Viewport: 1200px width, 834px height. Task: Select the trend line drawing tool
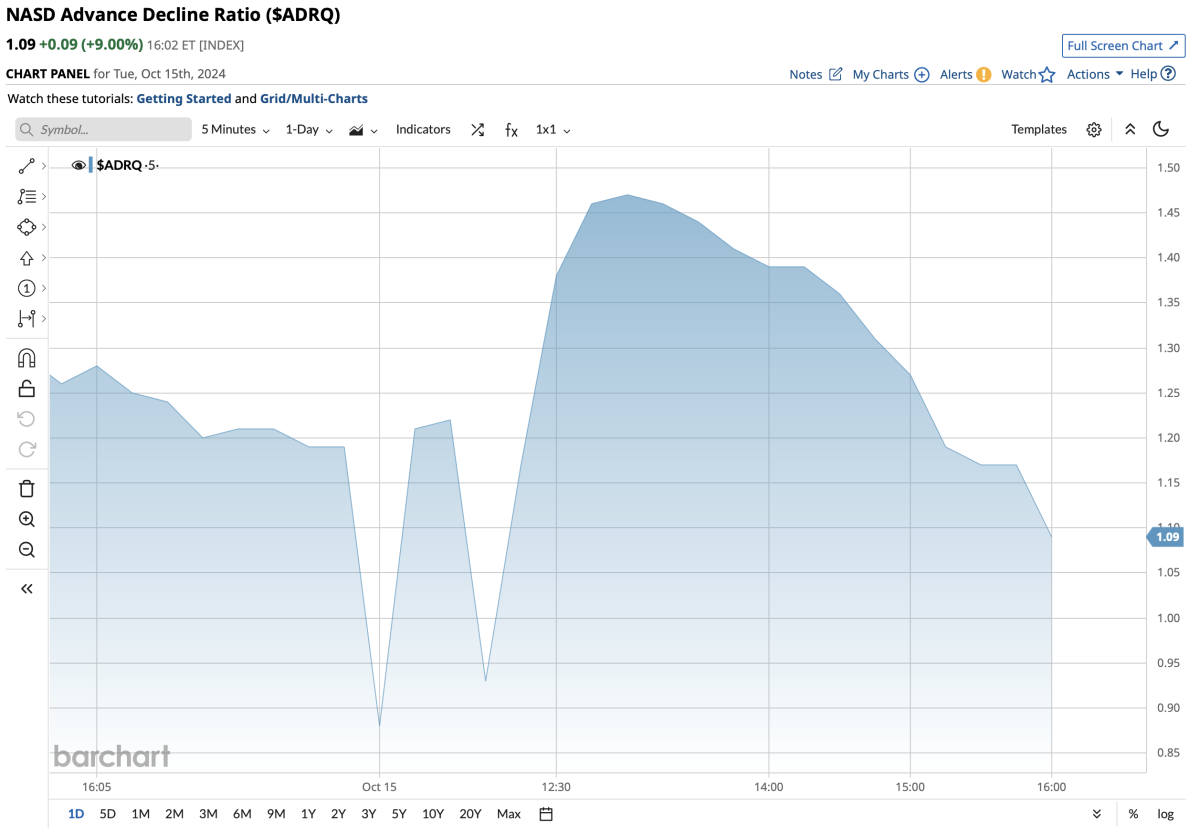click(27, 166)
